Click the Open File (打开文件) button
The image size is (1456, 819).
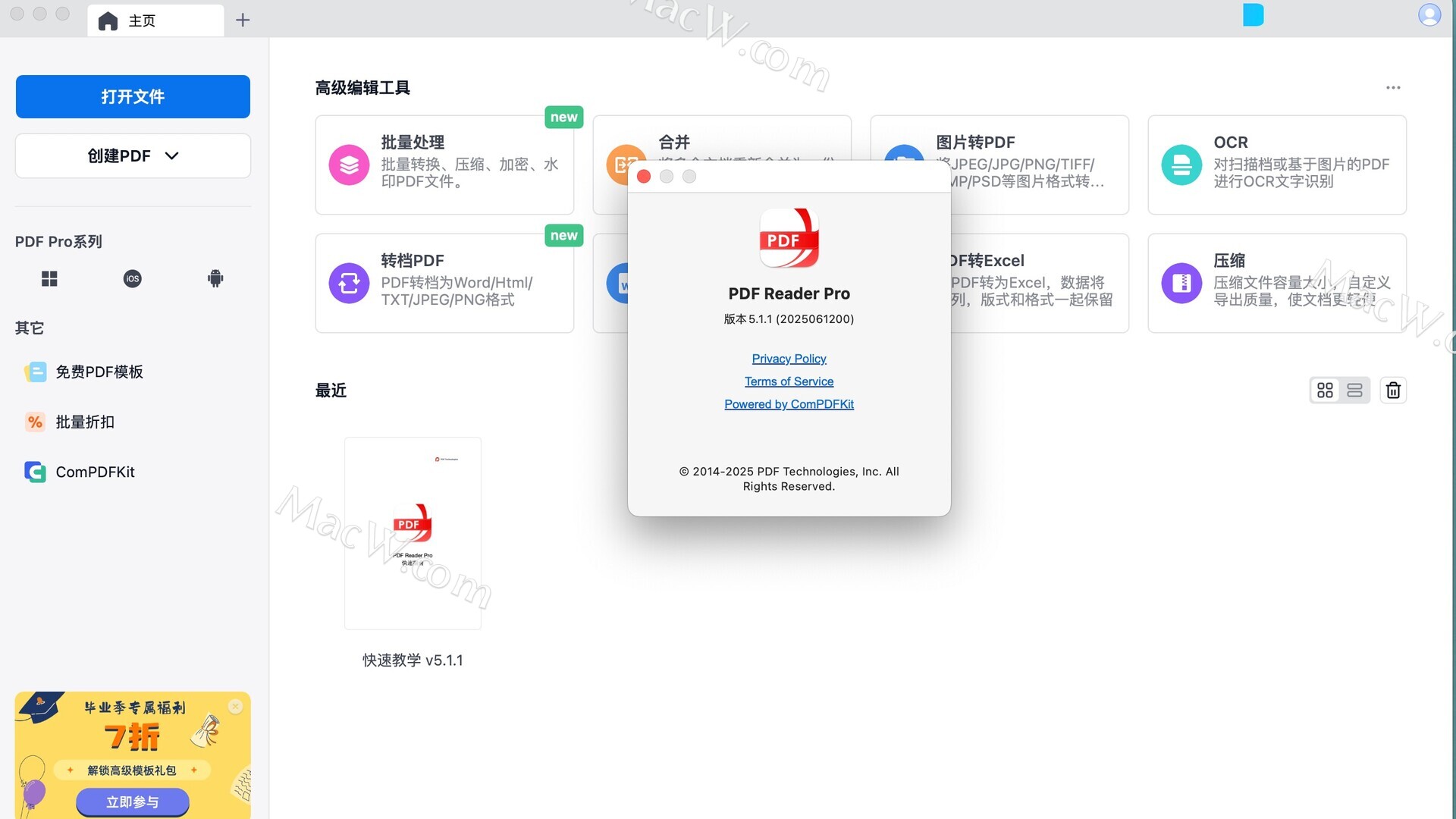click(x=133, y=96)
